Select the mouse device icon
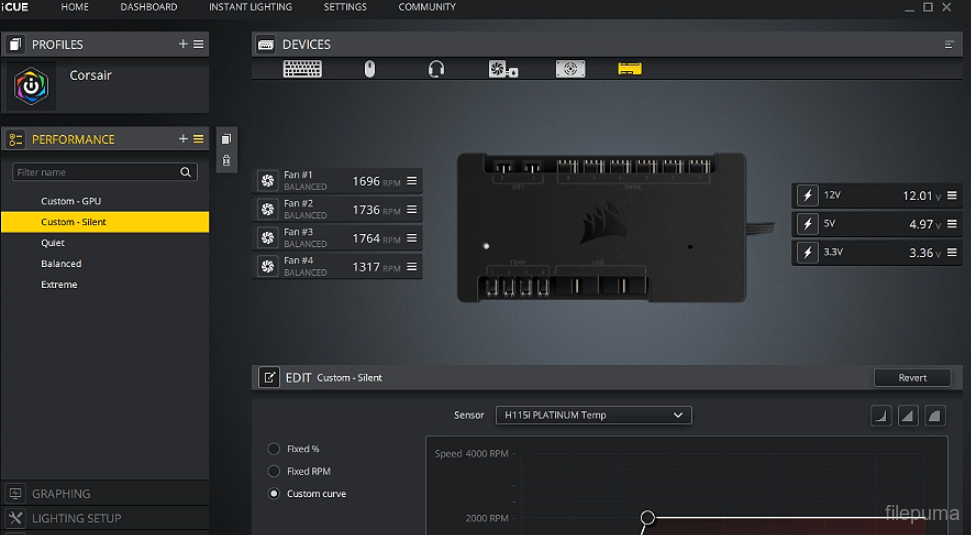971x535 pixels. (369, 69)
